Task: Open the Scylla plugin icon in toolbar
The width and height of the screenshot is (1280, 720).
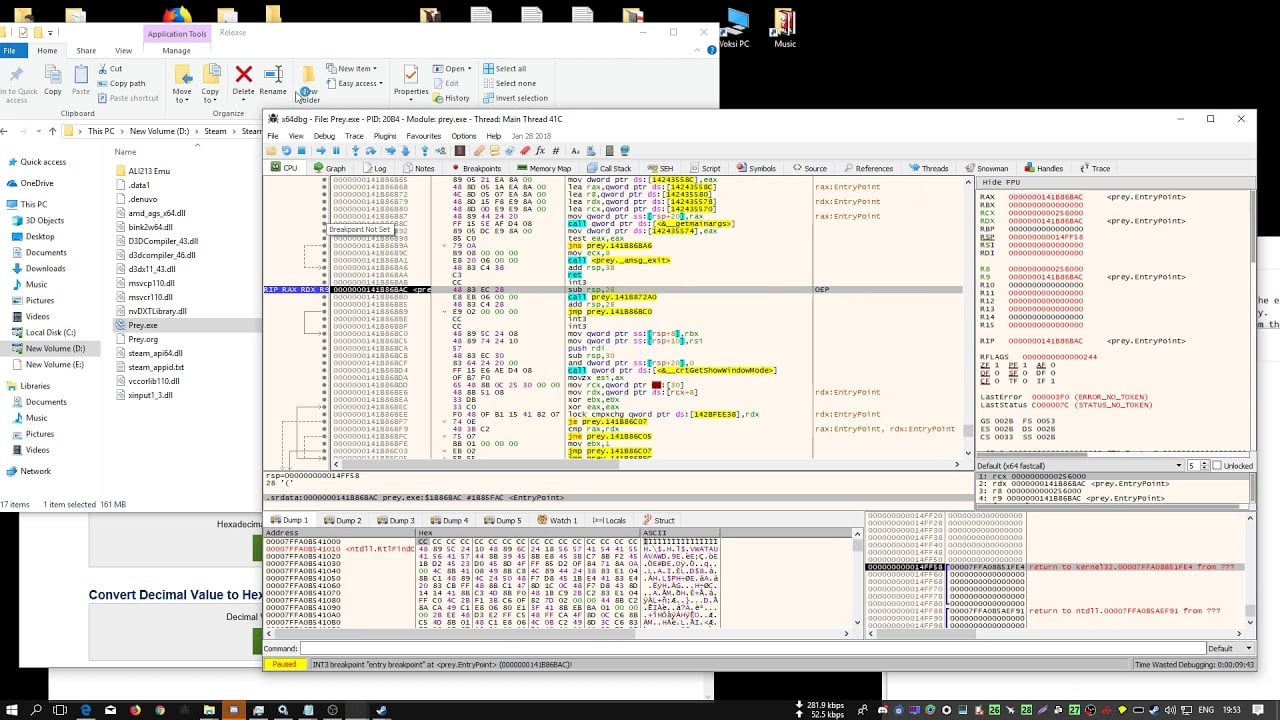Action: point(459,151)
